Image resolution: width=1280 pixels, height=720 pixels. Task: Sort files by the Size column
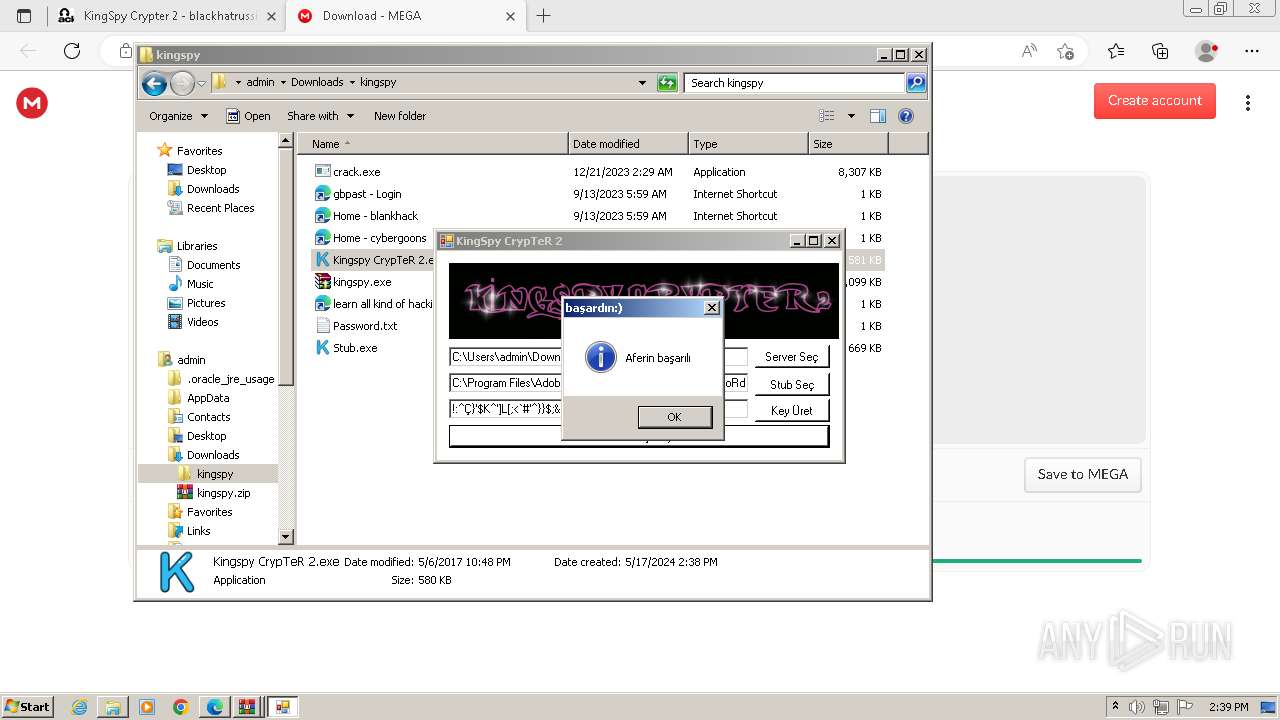[848, 144]
